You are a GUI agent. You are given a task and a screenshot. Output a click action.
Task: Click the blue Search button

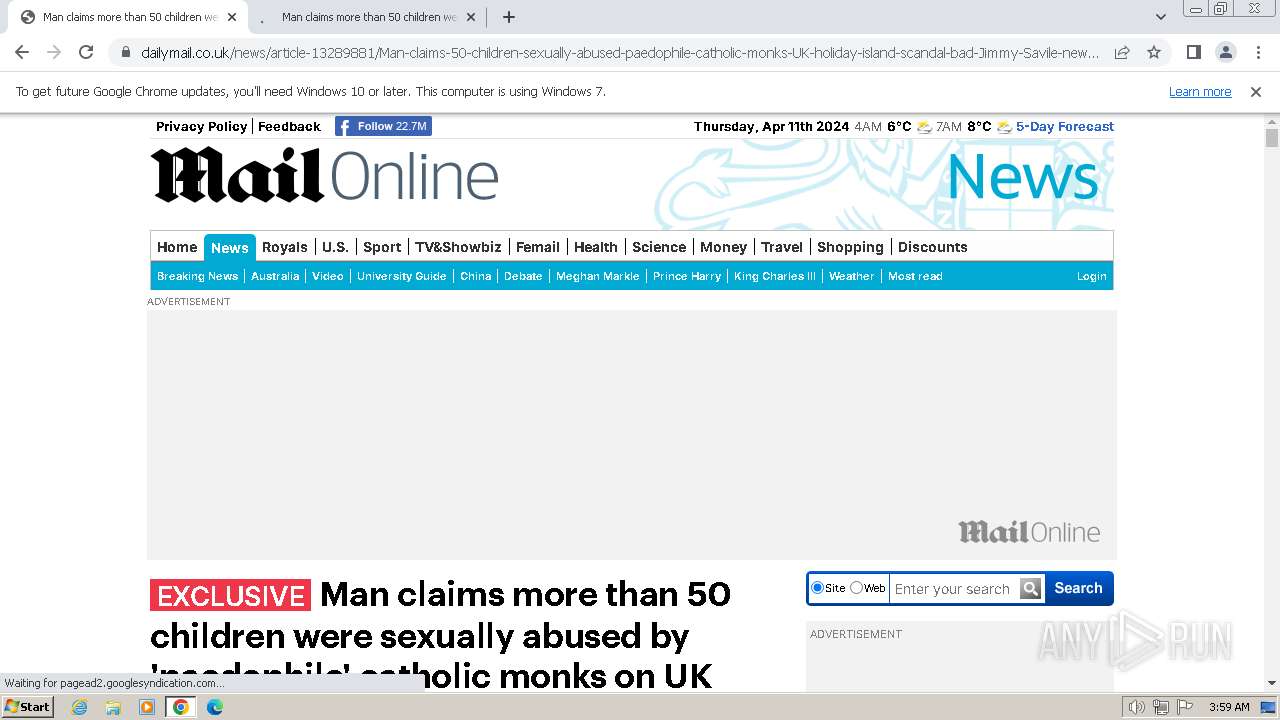pyautogui.click(x=1078, y=588)
